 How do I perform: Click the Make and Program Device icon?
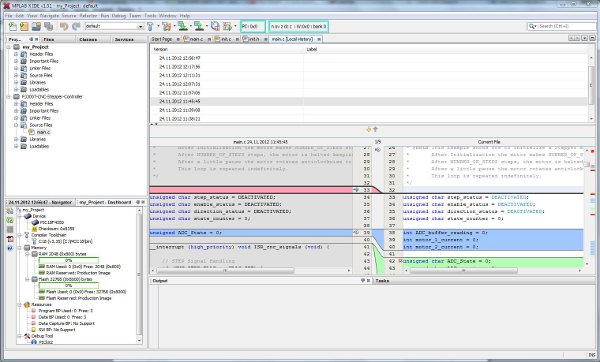coord(183,26)
